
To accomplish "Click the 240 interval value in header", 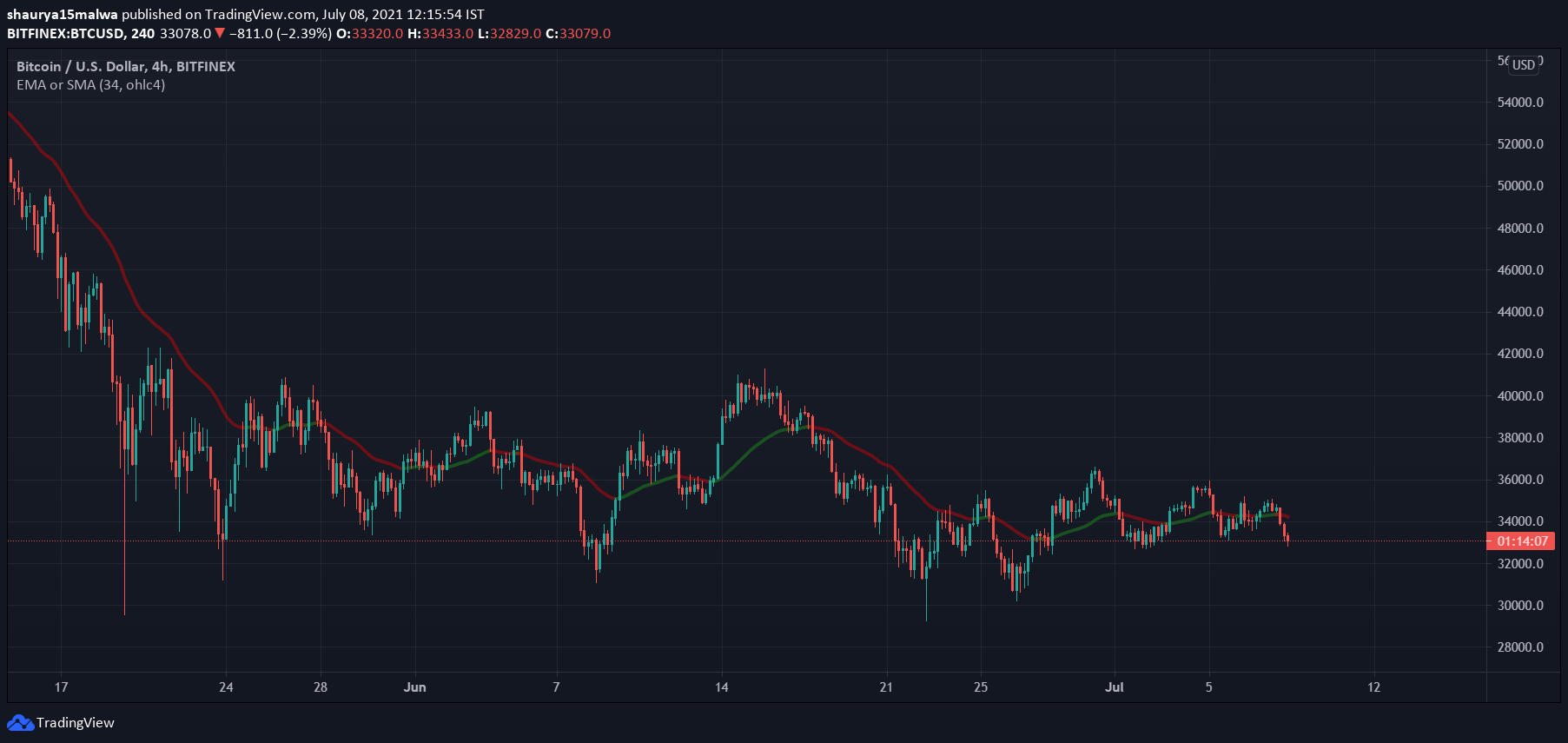I will tap(143, 33).
